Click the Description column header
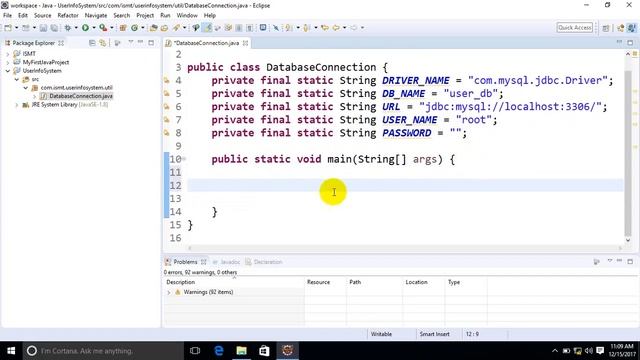Screen dimensions: 640x360 tap(180, 282)
